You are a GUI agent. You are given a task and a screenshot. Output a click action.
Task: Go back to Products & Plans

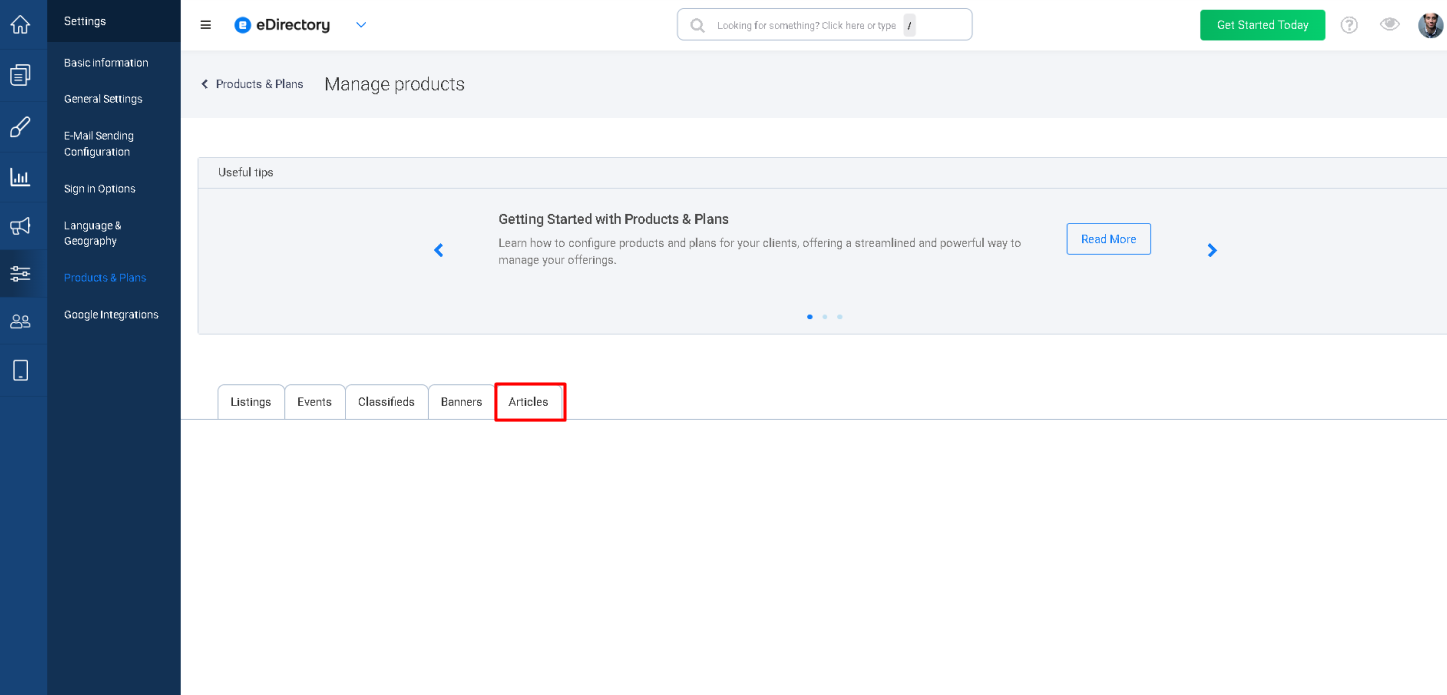pyautogui.click(x=252, y=84)
